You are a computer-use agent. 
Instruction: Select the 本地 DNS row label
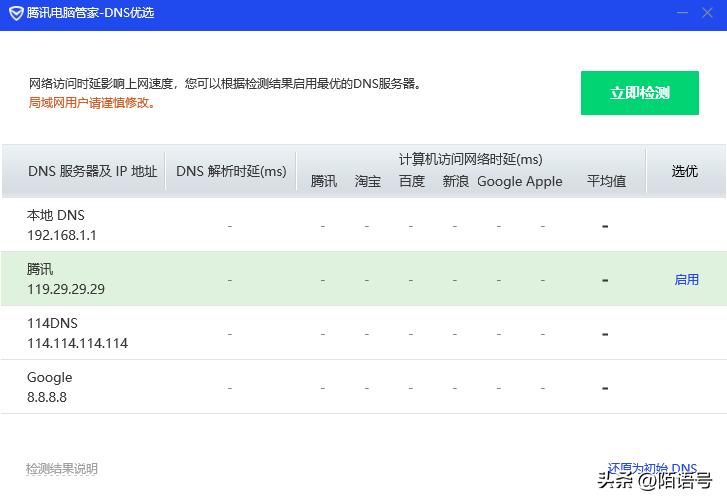56,215
